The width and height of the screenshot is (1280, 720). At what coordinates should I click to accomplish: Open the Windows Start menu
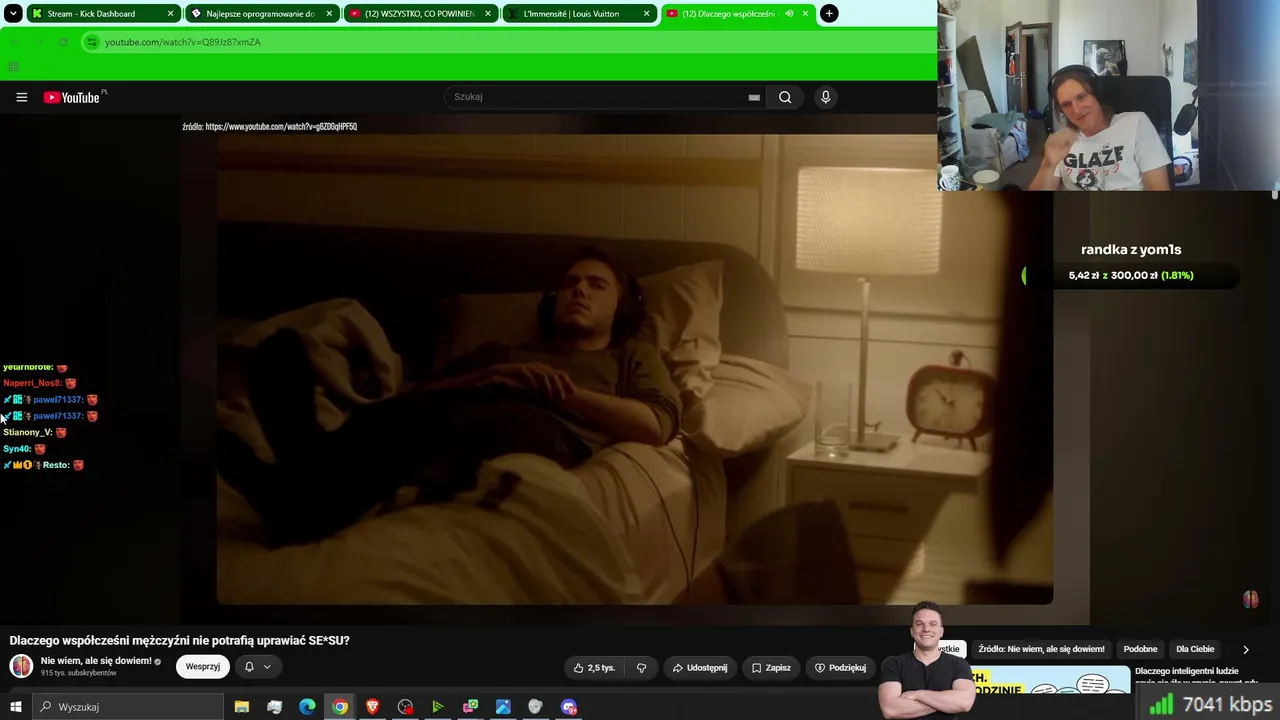pos(15,707)
